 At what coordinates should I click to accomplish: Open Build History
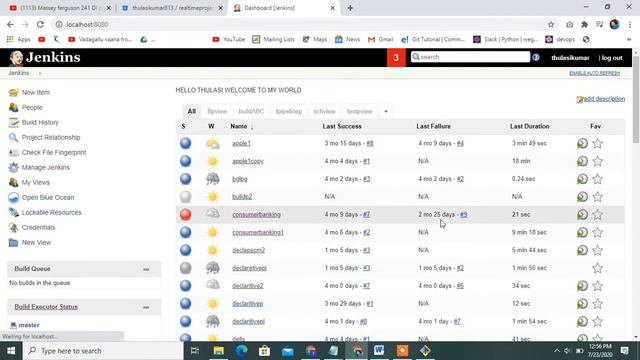(40, 122)
